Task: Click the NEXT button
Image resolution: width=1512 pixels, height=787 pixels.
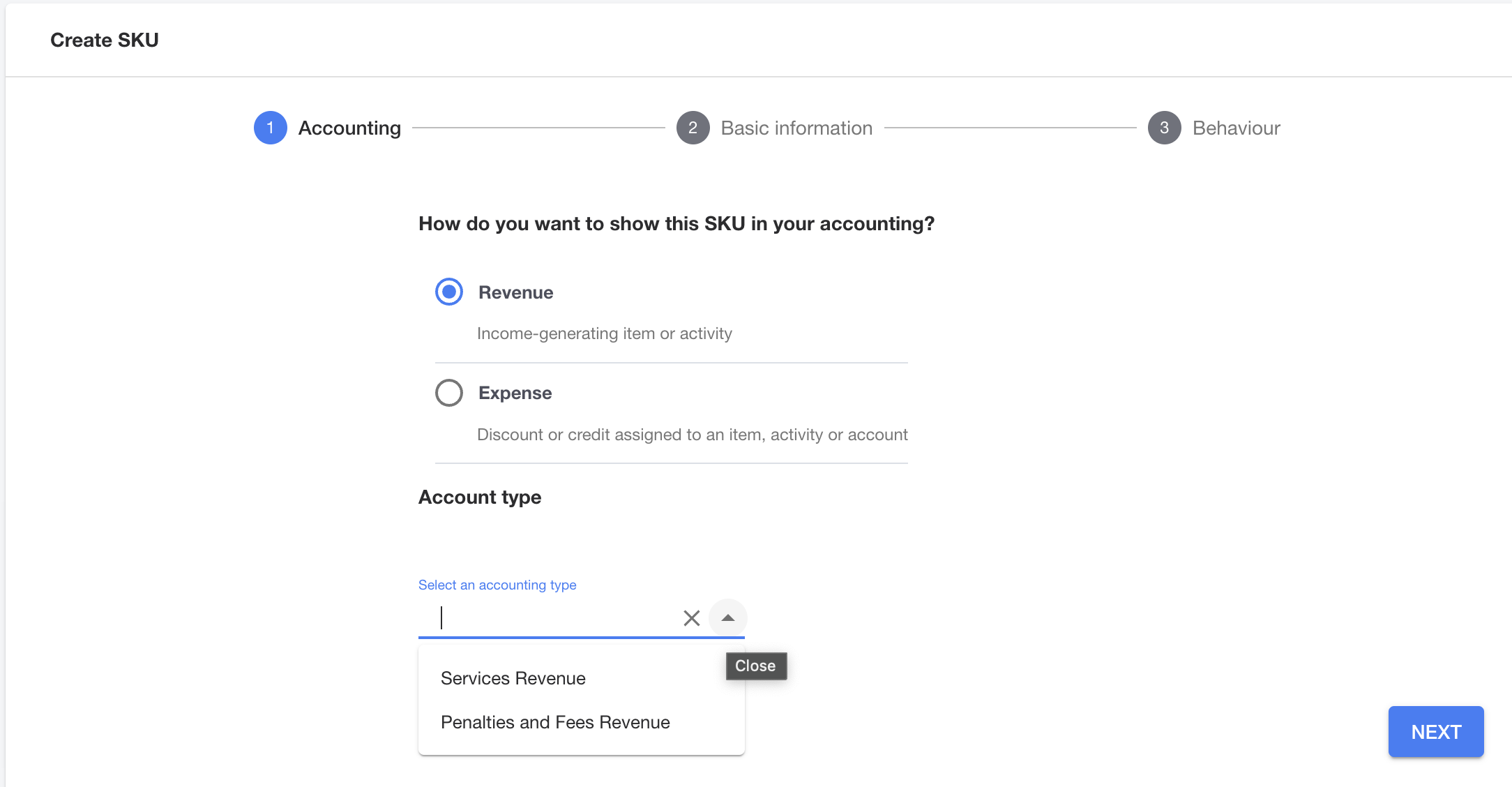Action: pos(1436,732)
